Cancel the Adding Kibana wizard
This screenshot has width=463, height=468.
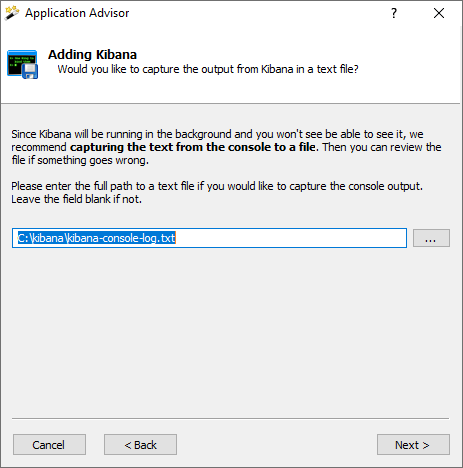pyautogui.click(x=49, y=444)
